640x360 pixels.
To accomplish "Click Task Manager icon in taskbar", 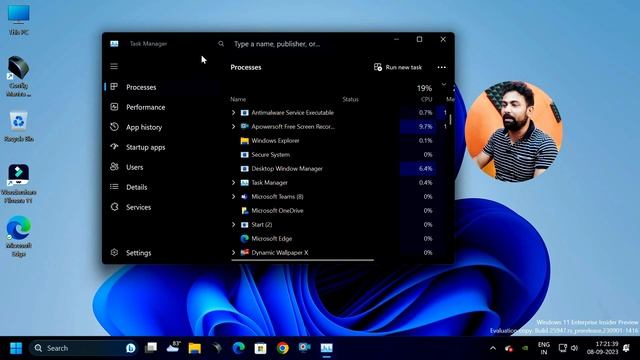I will 327,348.
